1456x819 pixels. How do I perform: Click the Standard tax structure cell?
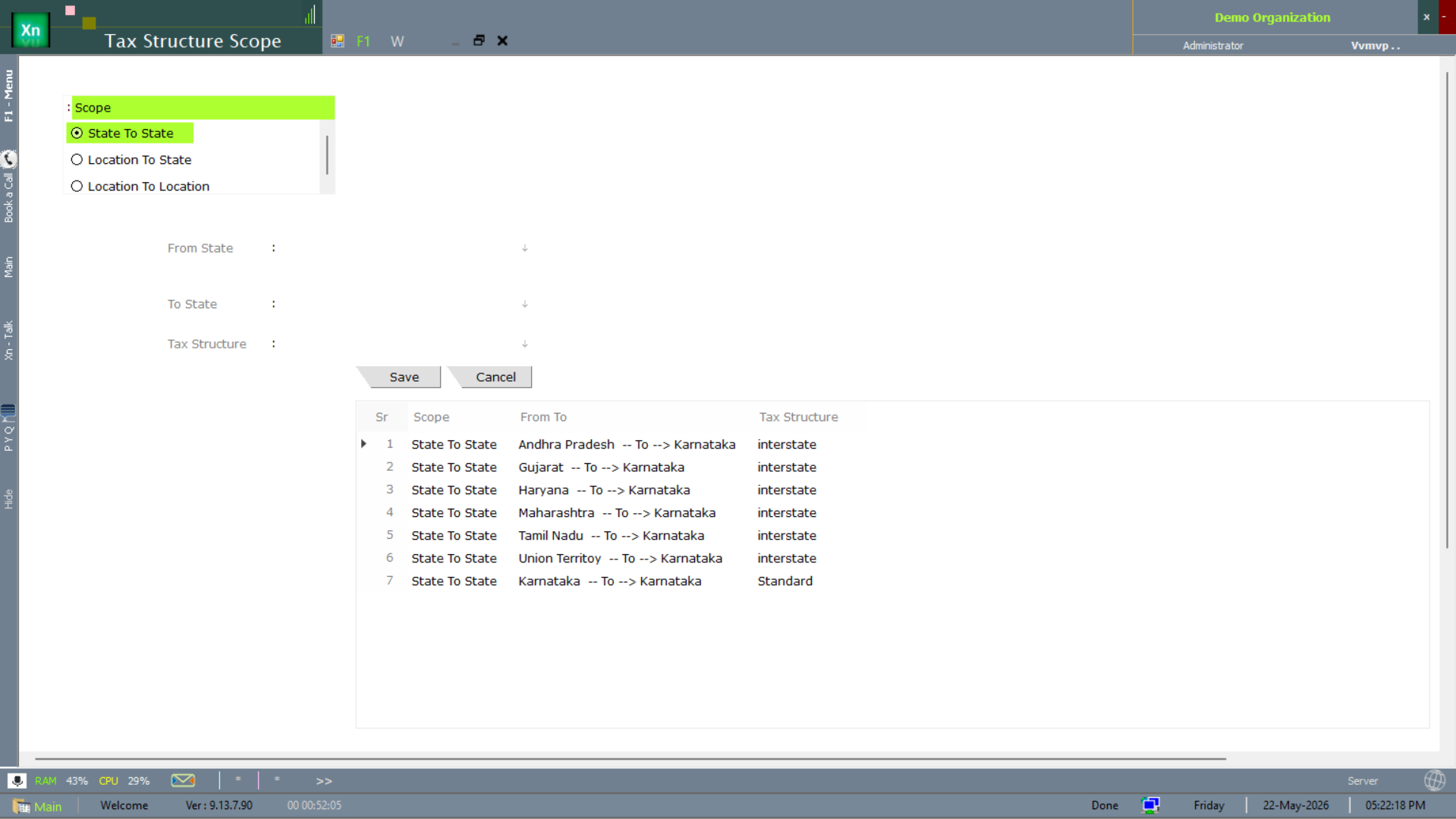(785, 581)
